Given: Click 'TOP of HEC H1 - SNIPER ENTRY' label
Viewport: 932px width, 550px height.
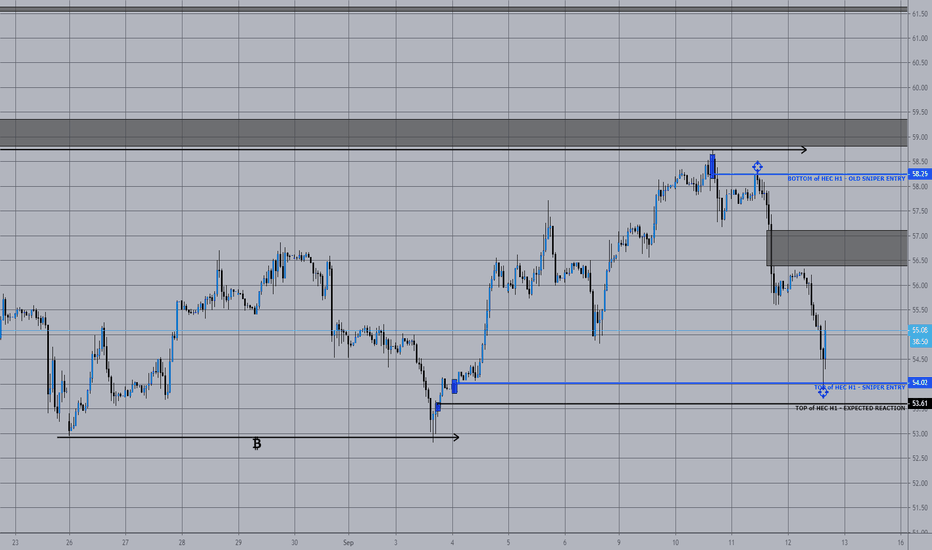Looking at the screenshot, I should coord(859,387).
